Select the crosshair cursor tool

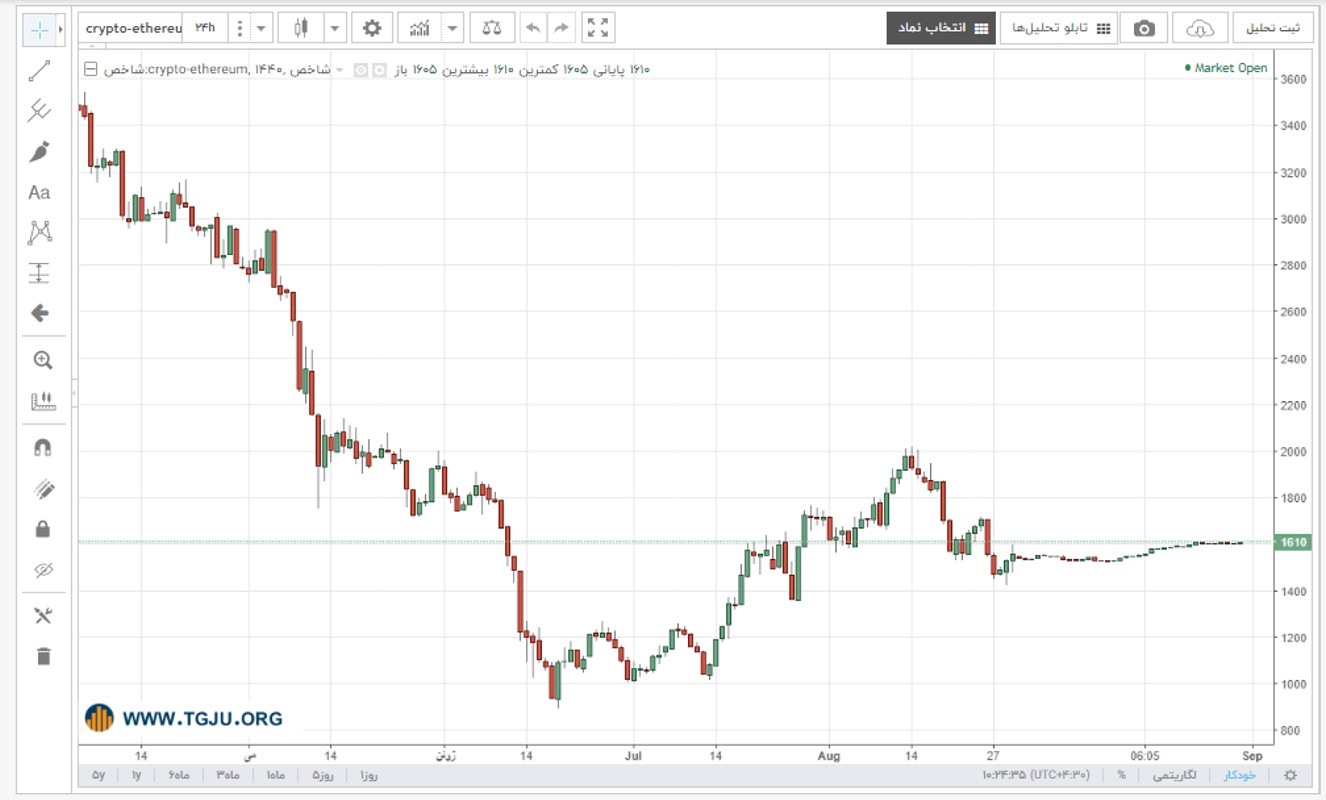tap(39, 29)
